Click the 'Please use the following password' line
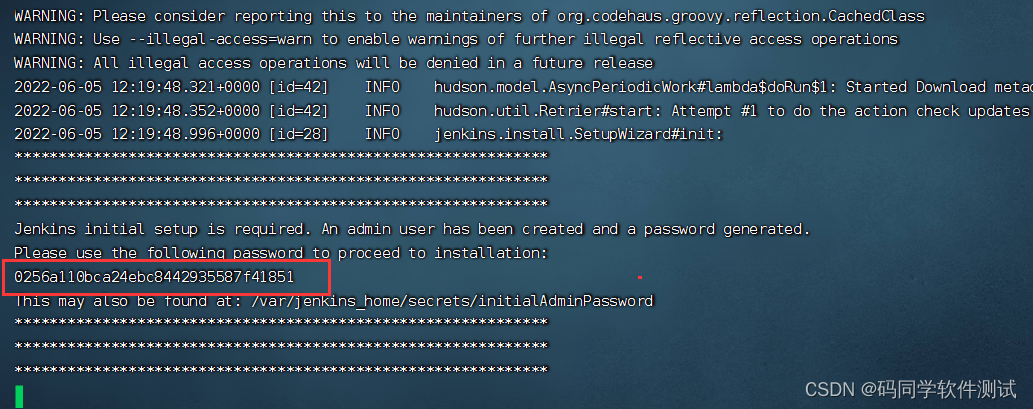This screenshot has width=1033, height=409. (x=281, y=253)
